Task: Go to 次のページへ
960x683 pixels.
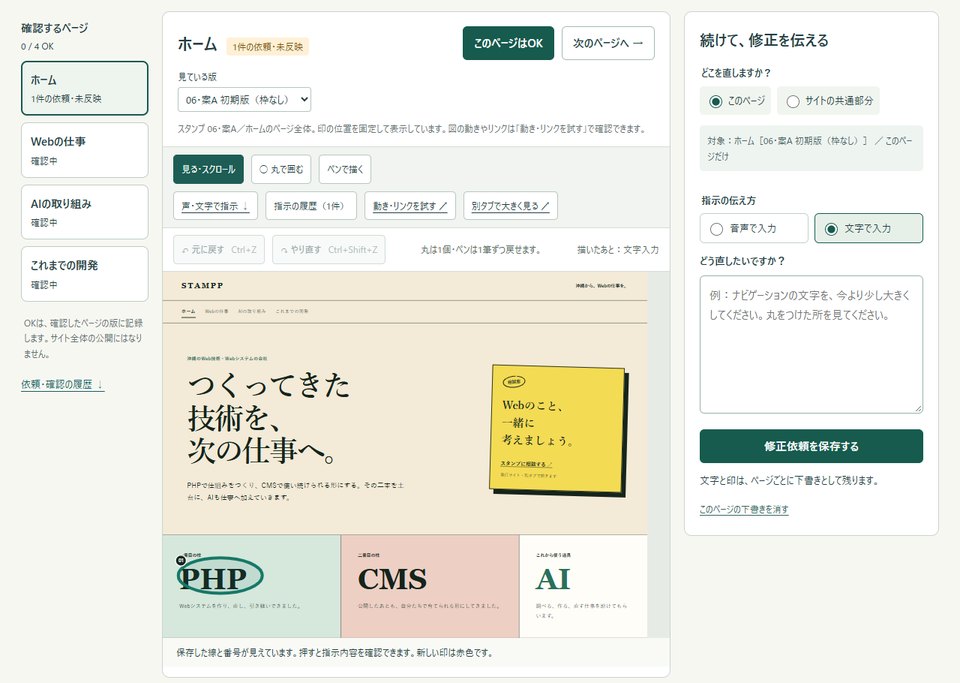Action: click(608, 43)
